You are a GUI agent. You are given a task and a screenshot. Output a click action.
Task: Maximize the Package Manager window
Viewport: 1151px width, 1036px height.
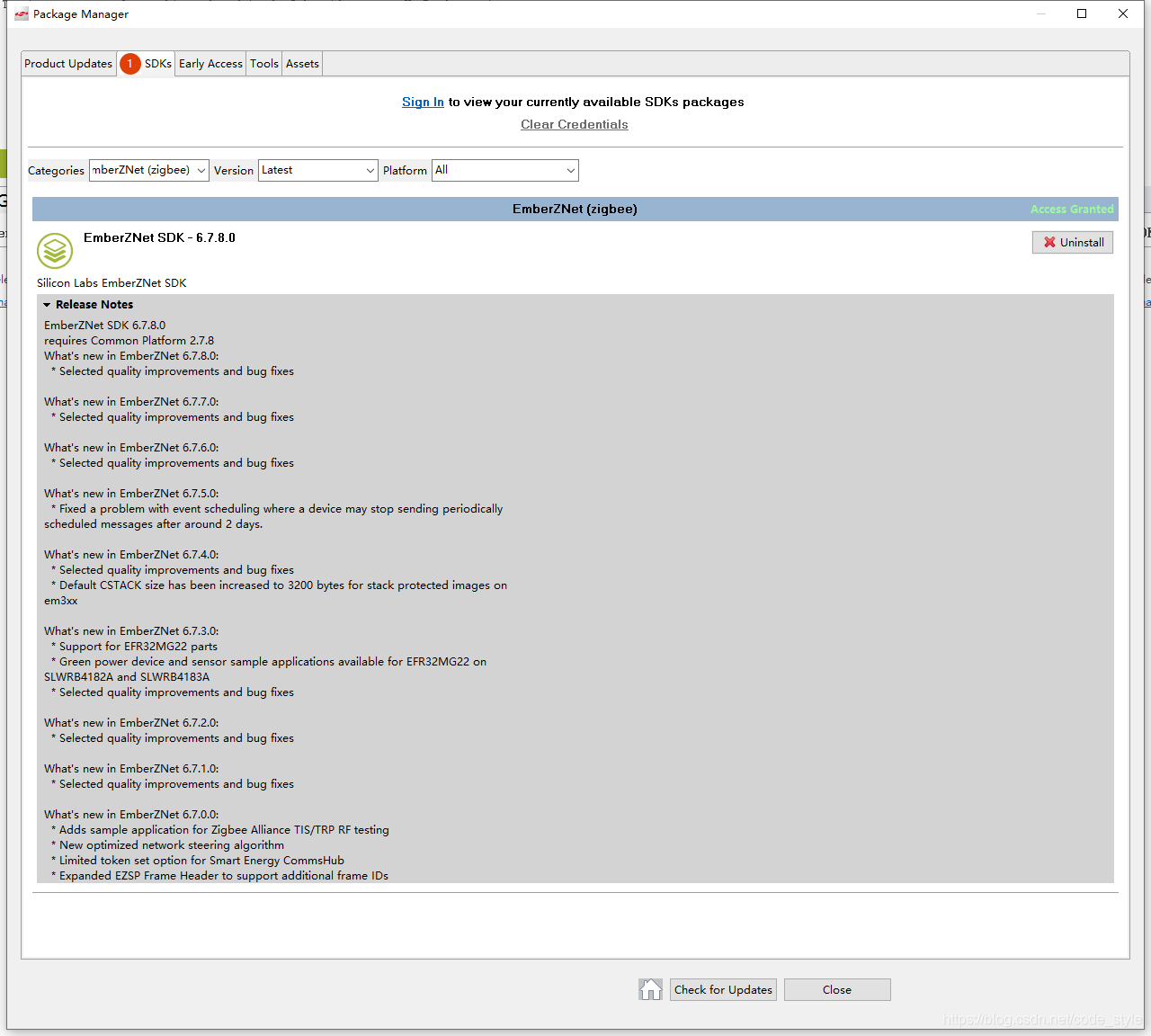point(1082,13)
